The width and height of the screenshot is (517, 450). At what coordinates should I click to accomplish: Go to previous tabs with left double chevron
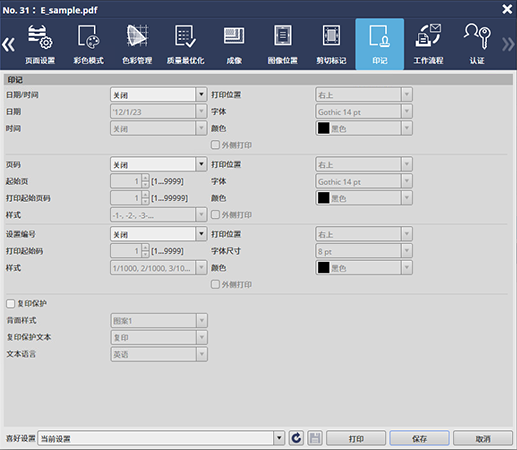[8, 44]
